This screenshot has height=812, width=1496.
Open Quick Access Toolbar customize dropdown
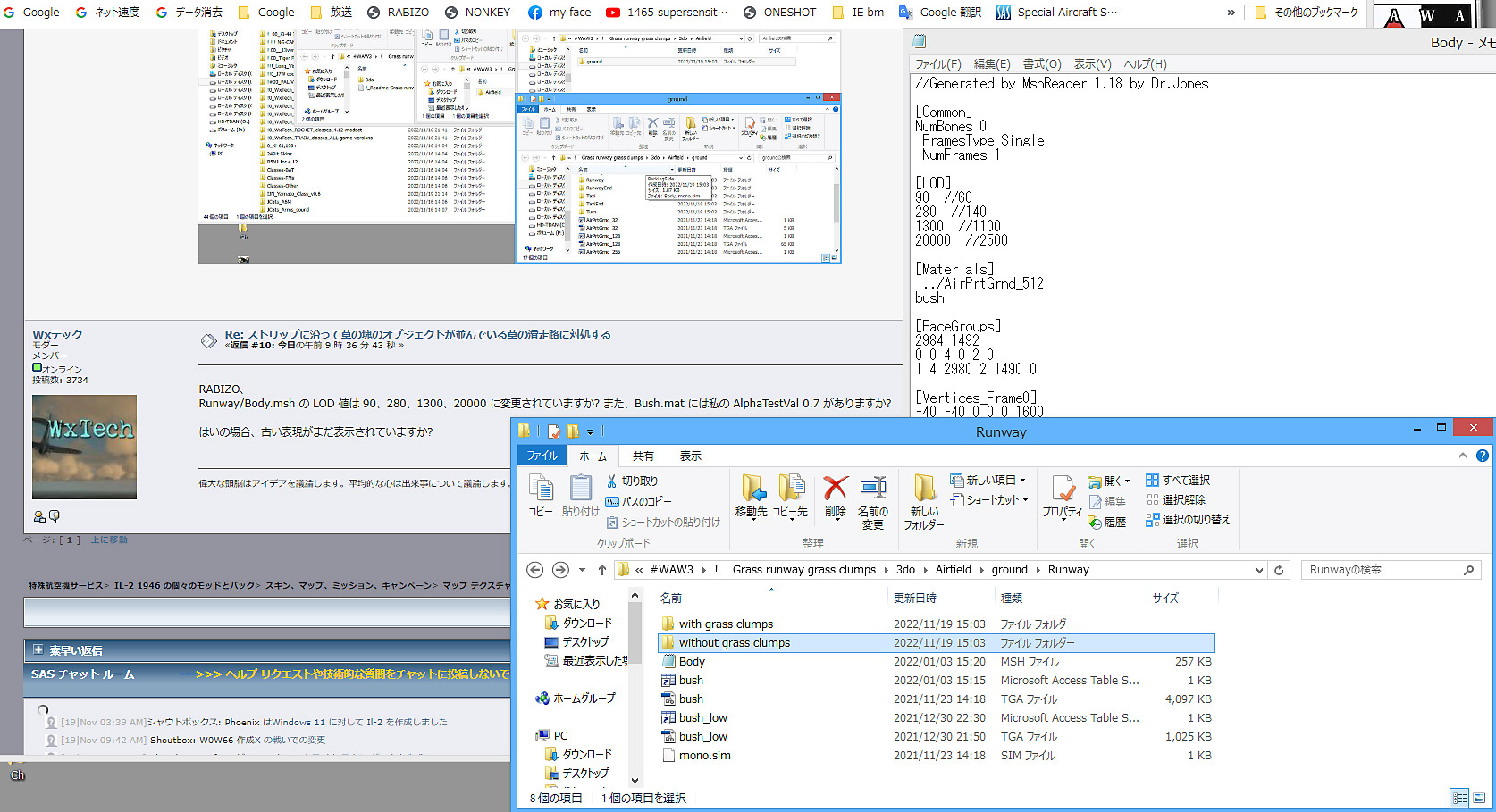pos(590,432)
